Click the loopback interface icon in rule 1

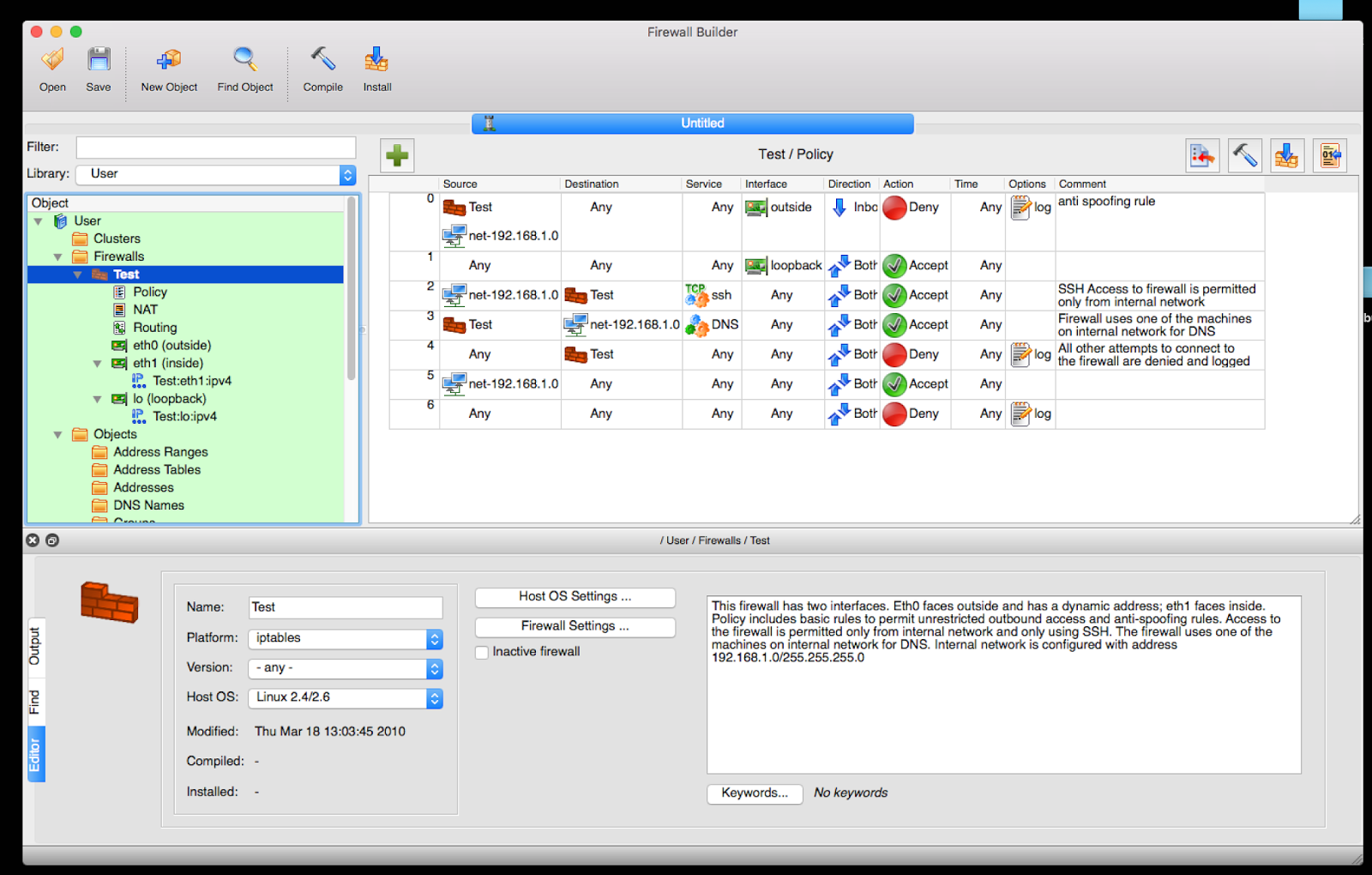[755, 266]
